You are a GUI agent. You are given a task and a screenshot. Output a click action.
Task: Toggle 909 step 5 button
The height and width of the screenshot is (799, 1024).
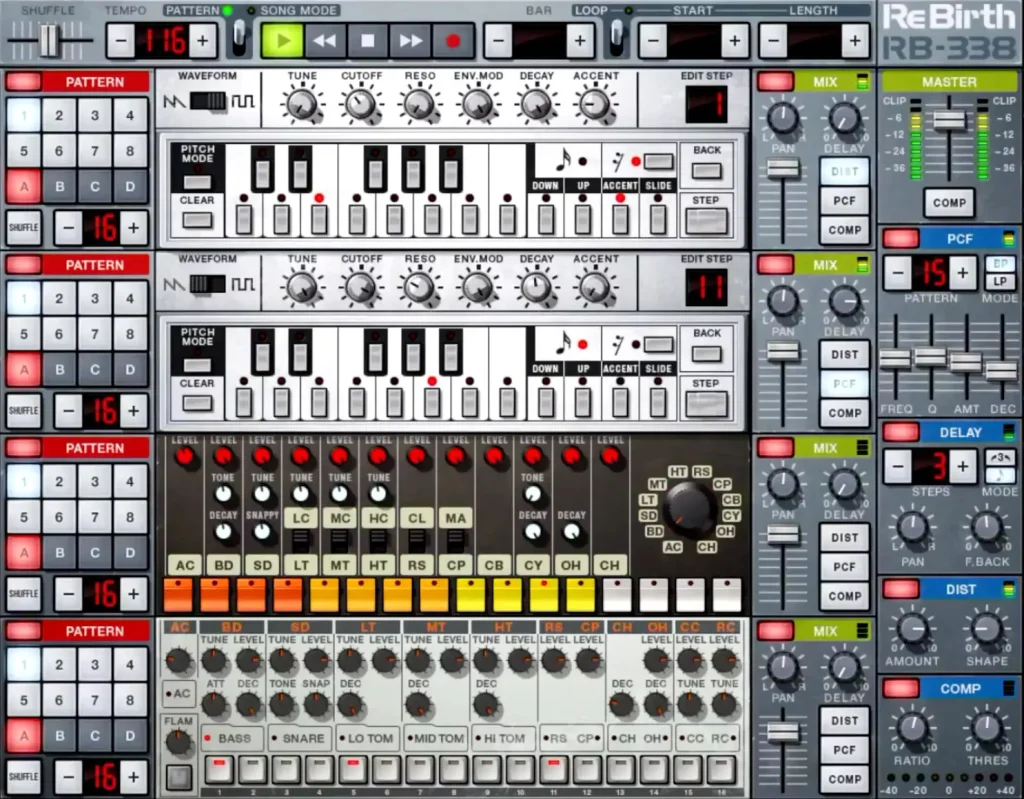pyautogui.click(x=353, y=770)
